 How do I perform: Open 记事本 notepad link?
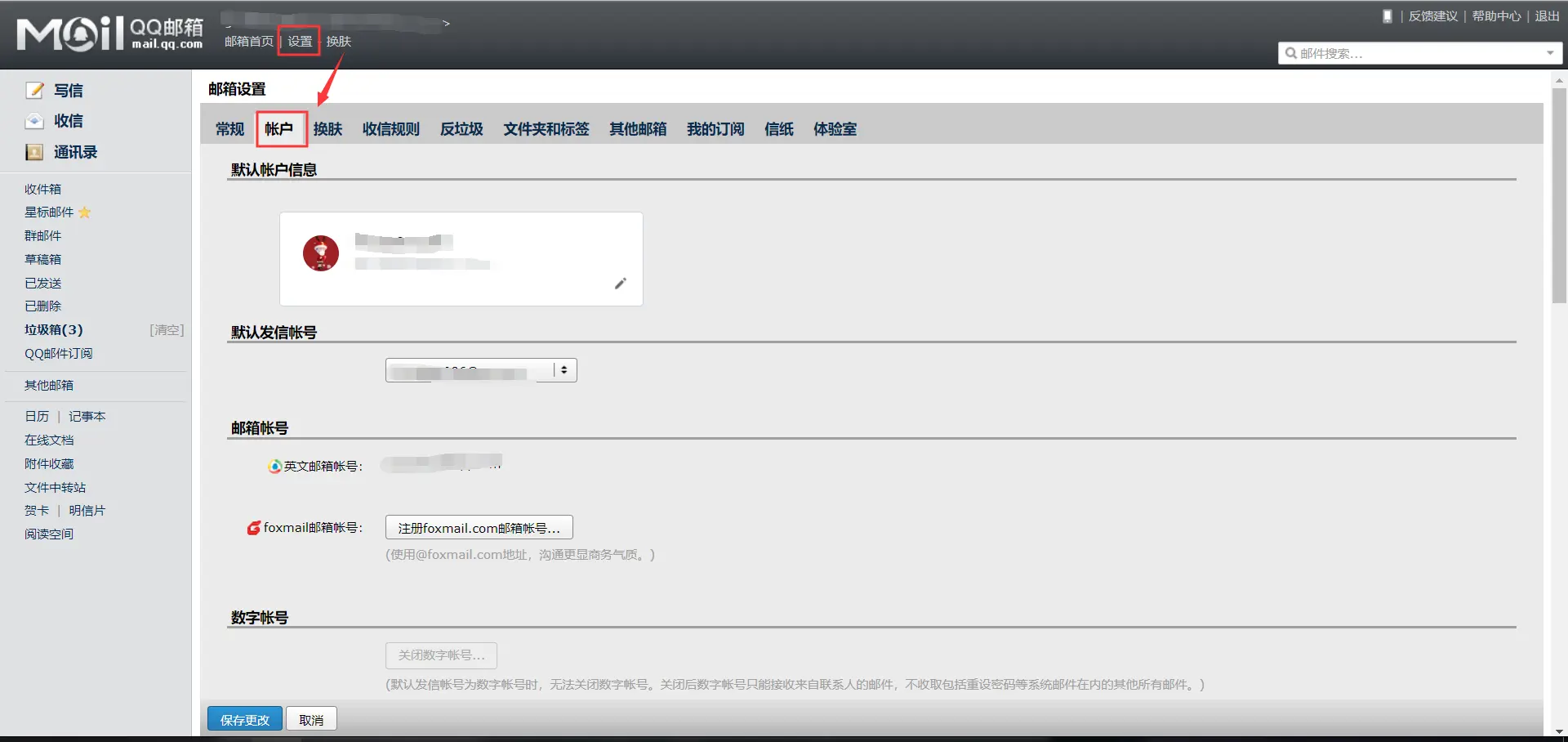pyautogui.click(x=87, y=417)
